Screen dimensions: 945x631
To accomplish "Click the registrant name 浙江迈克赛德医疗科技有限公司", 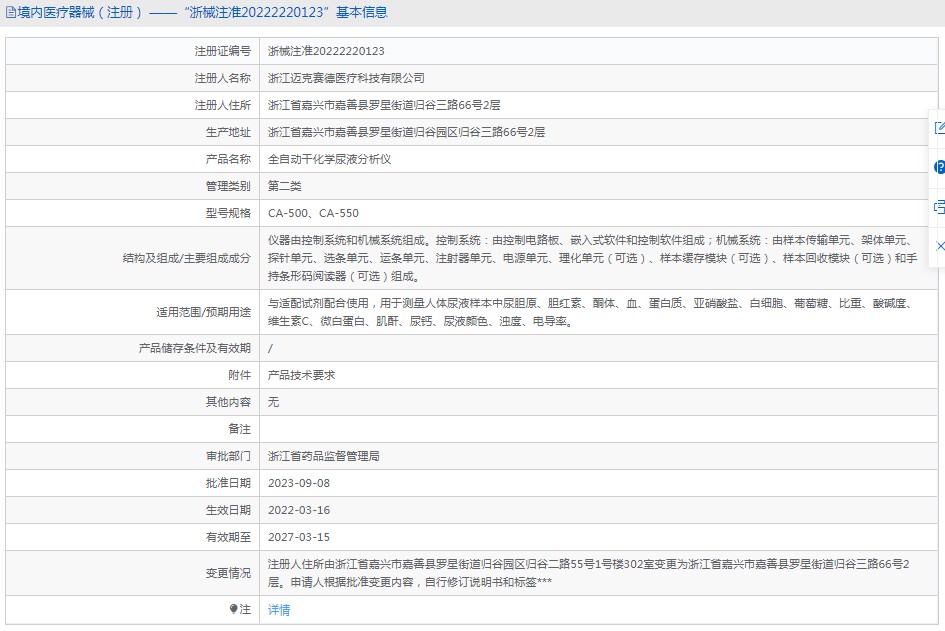I will click(x=346, y=78).
